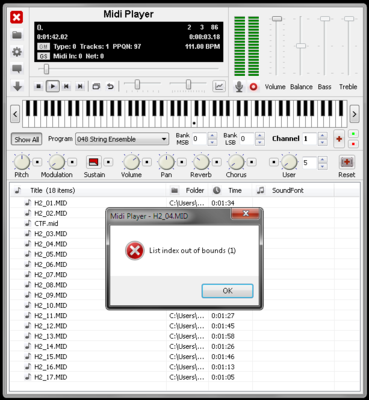The height and width of the screenshot is (400, 369).
Task: Click the red plus icon next to Channel
Action: [339, 139]
